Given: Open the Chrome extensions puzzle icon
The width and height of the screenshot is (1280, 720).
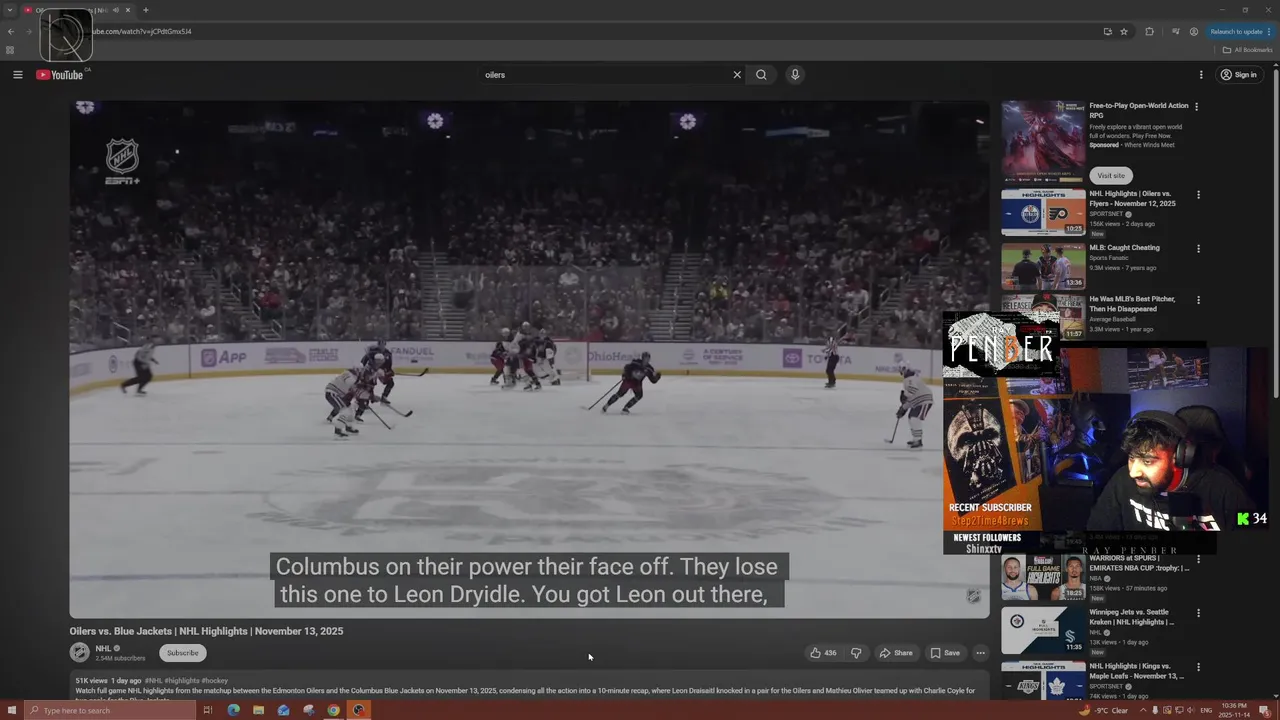Looking at the screenshot, I should [x=1149, y=31].
